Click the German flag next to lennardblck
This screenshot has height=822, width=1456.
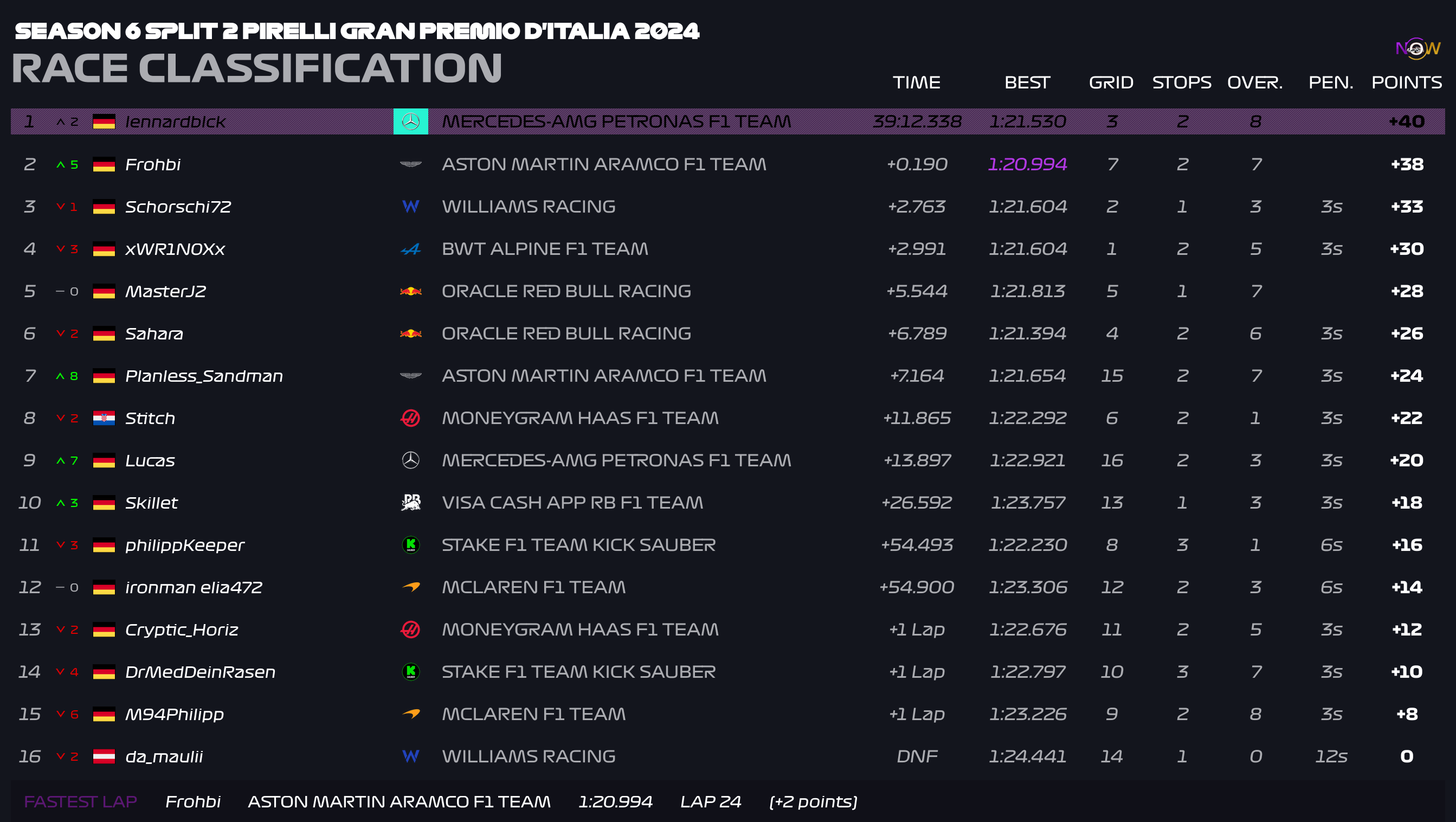[x=104, y=121]
